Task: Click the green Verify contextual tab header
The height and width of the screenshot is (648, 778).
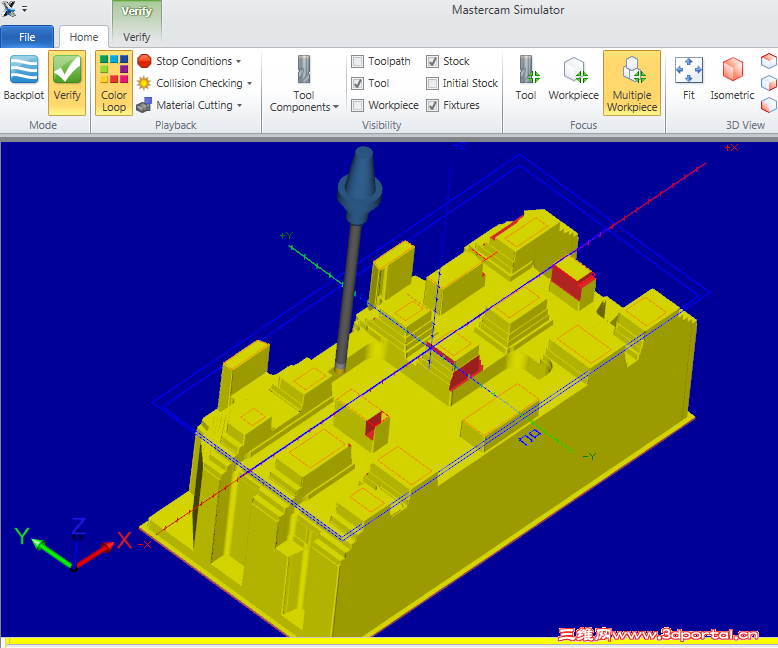Action: point(136,11)
